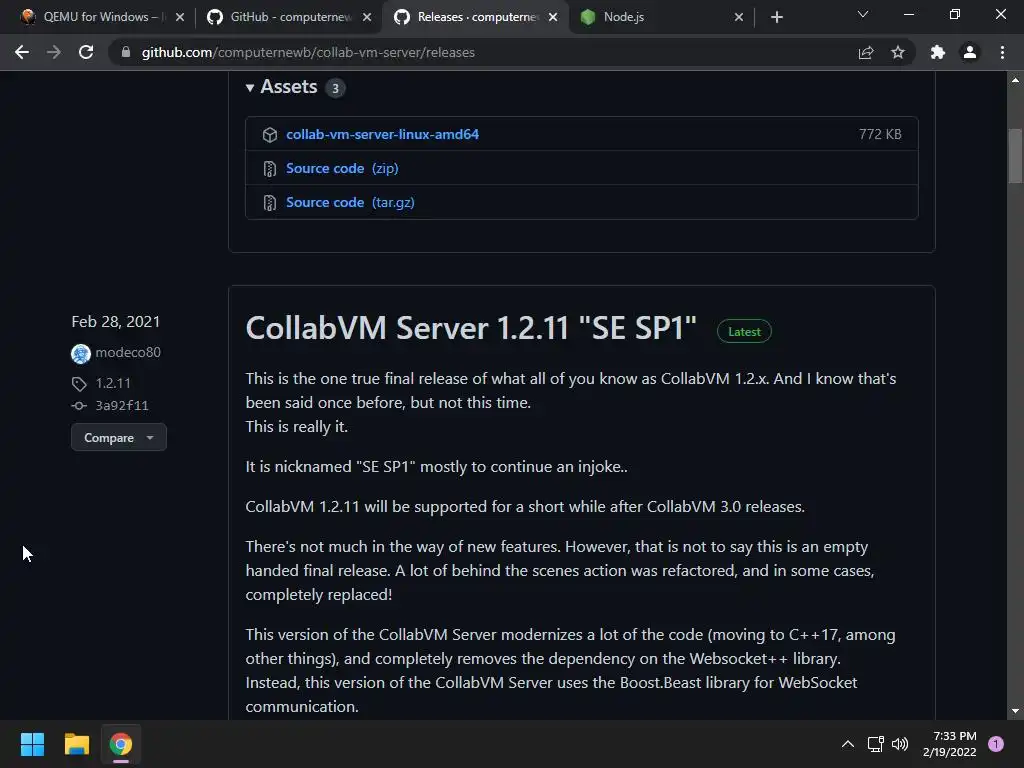The width and height of the screenshot is (1024, 768).
Task: Share this page using the share icon
Action: click(866, 52)
